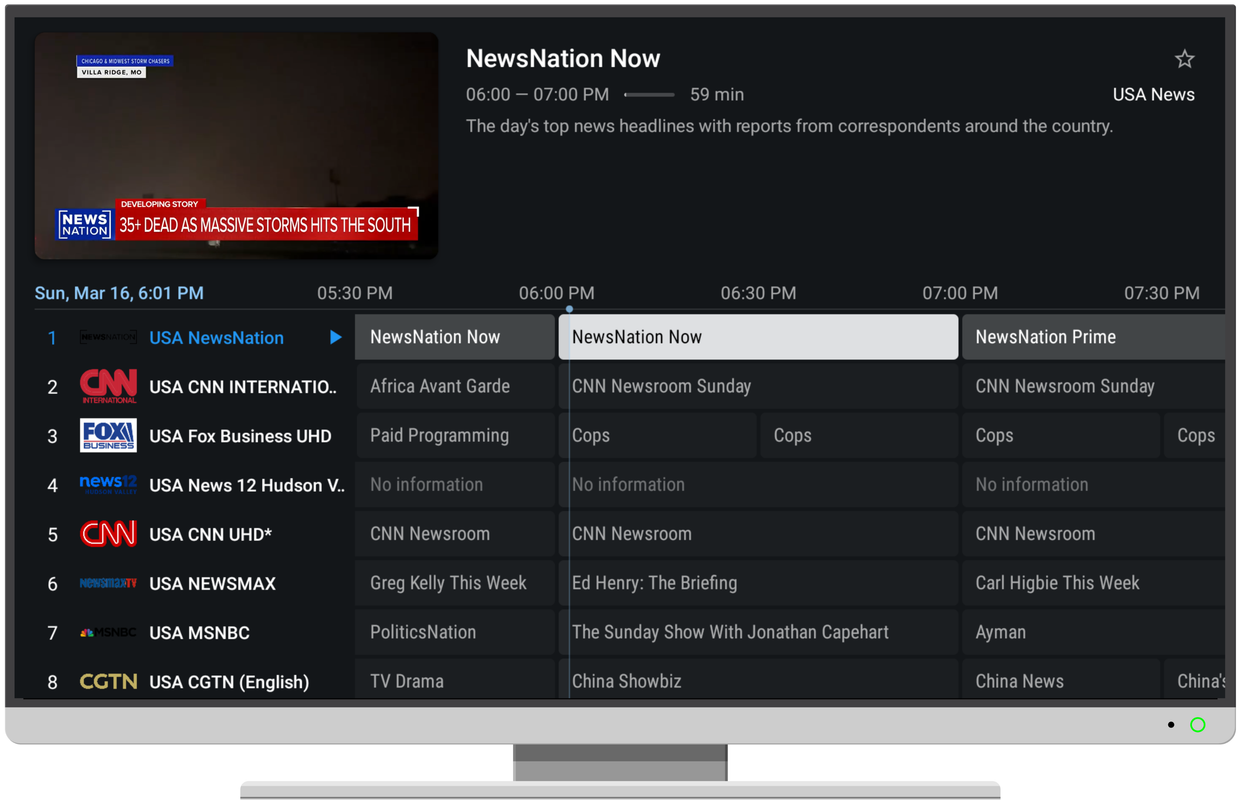Open the China News program
The height and width of the screenshot is (800, 1241).
click(x=1060, y=680)
